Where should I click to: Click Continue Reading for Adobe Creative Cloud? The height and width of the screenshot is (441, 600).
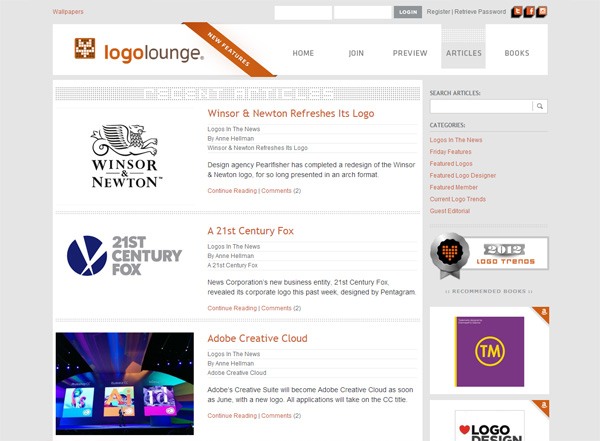click(x=232, y=416)
